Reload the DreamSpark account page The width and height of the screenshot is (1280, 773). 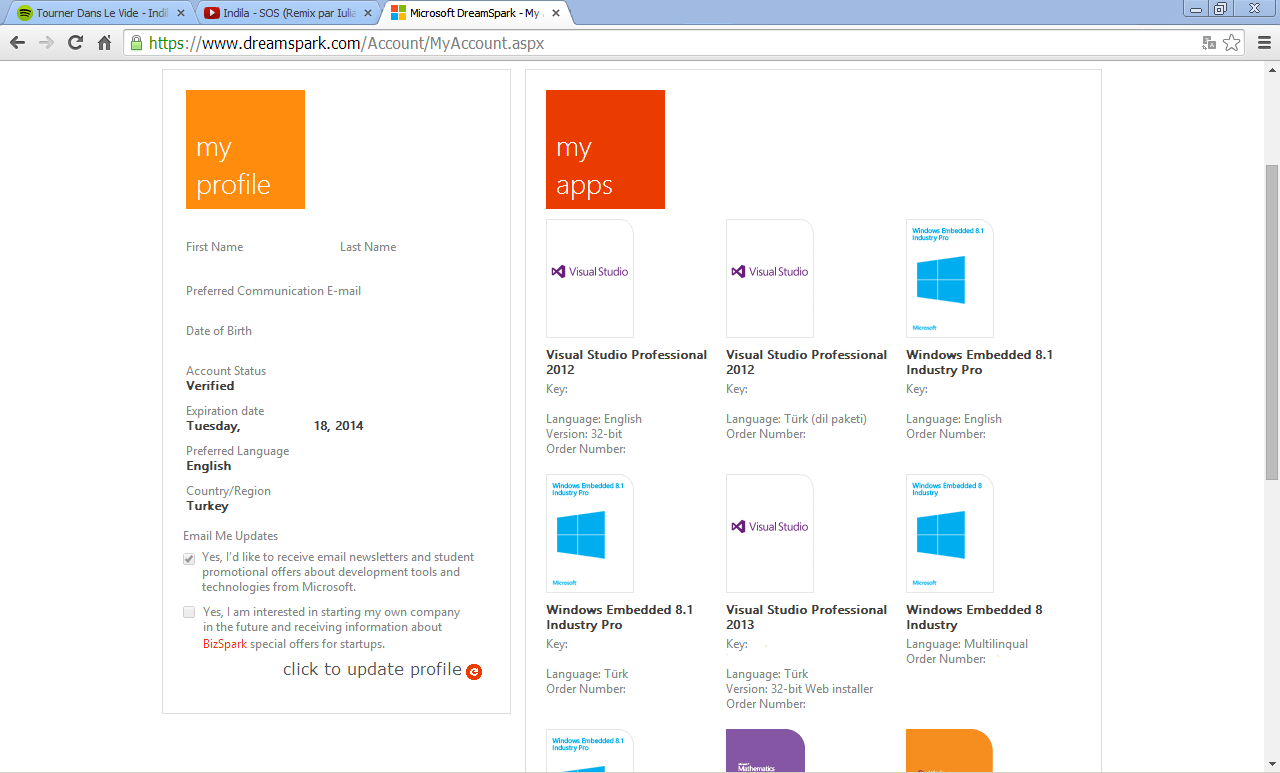(75, 43)
